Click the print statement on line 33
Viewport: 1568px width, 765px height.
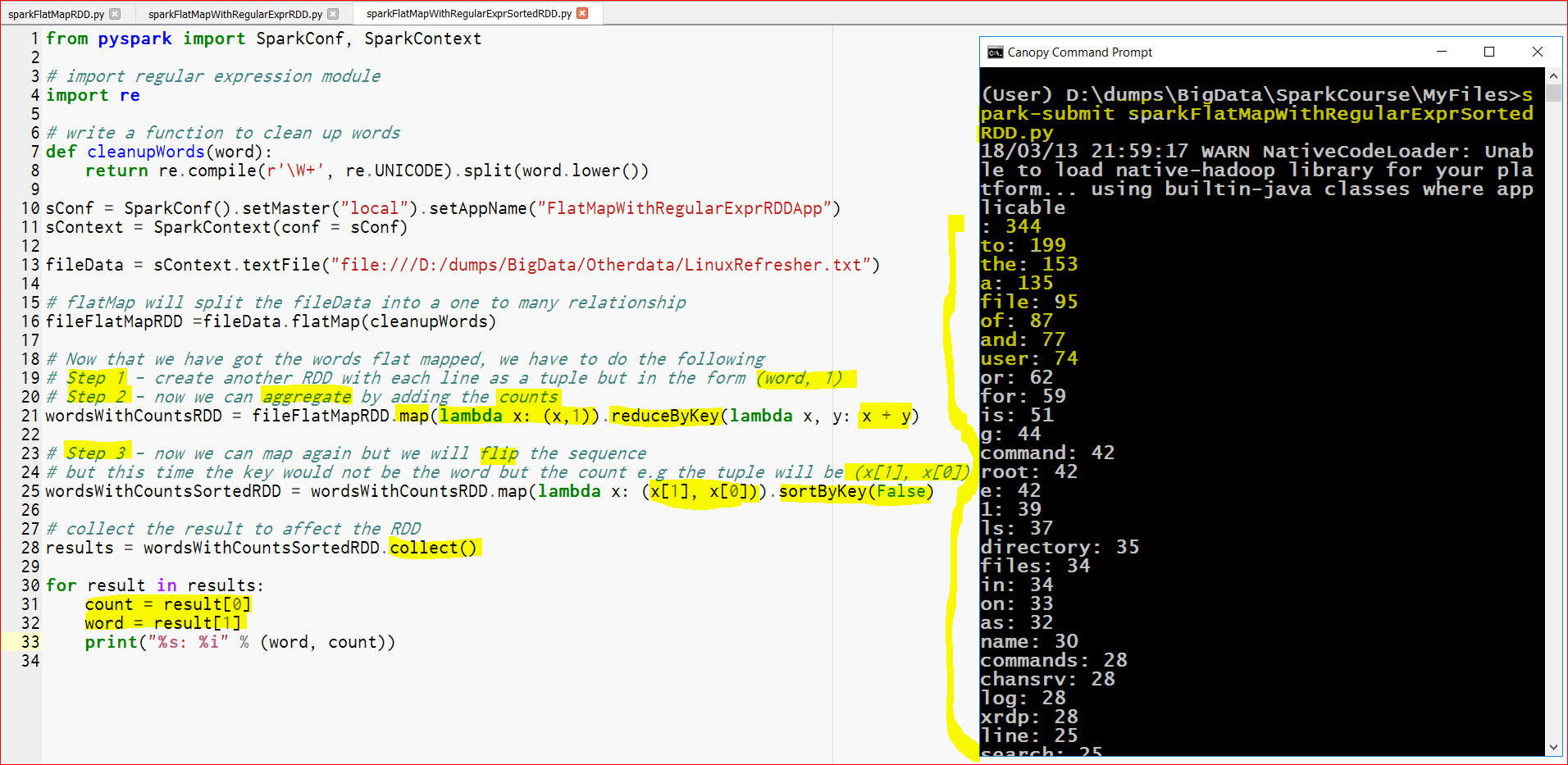239,642
